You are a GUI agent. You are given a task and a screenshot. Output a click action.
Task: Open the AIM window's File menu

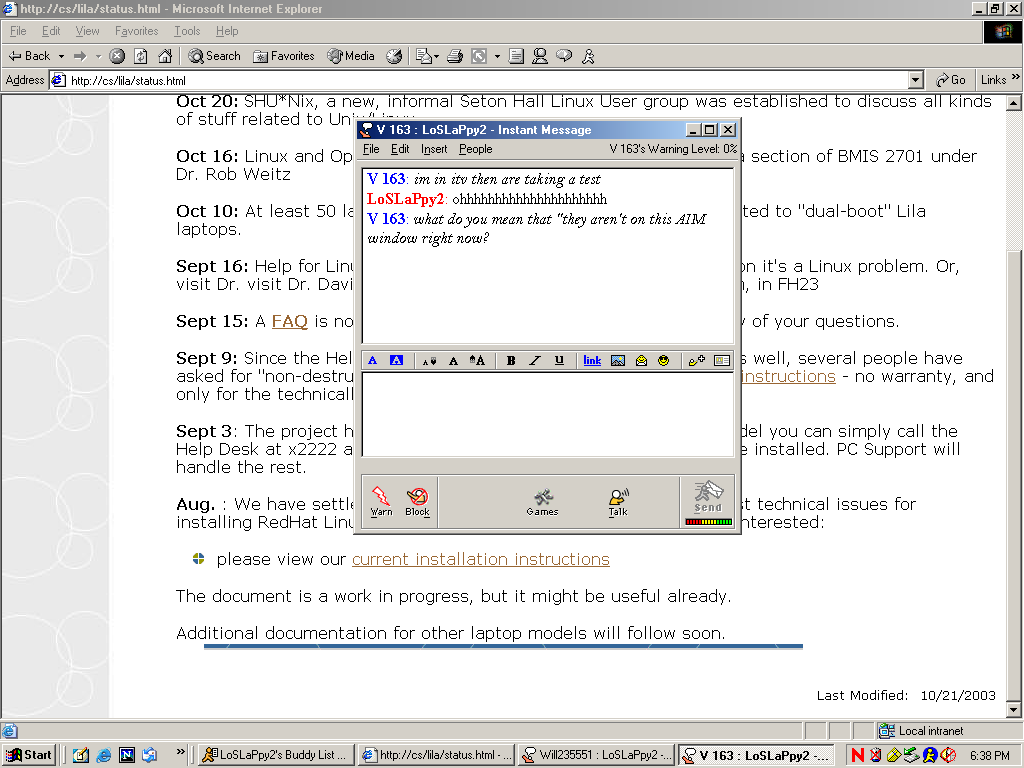[x=371, y=149]
